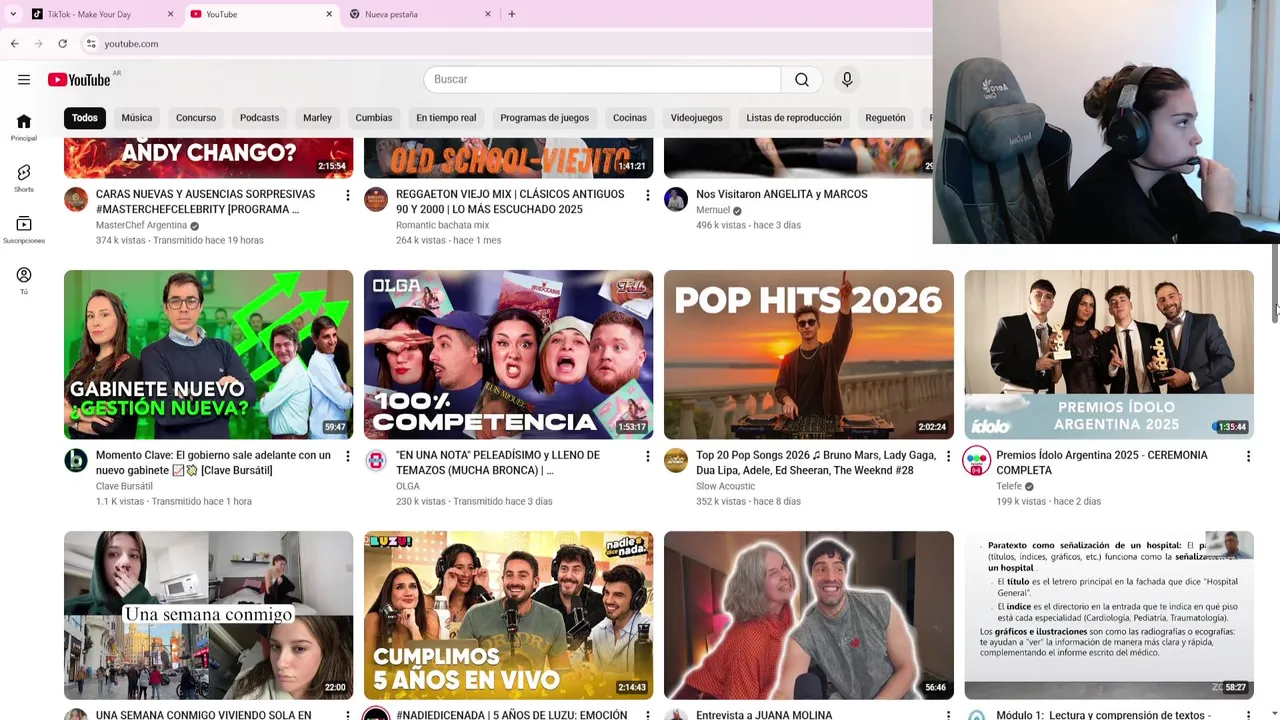Click the search magnifier button
Viewport: 1280px width, 720px height.
pyautogui.click(x=802, y=80)
